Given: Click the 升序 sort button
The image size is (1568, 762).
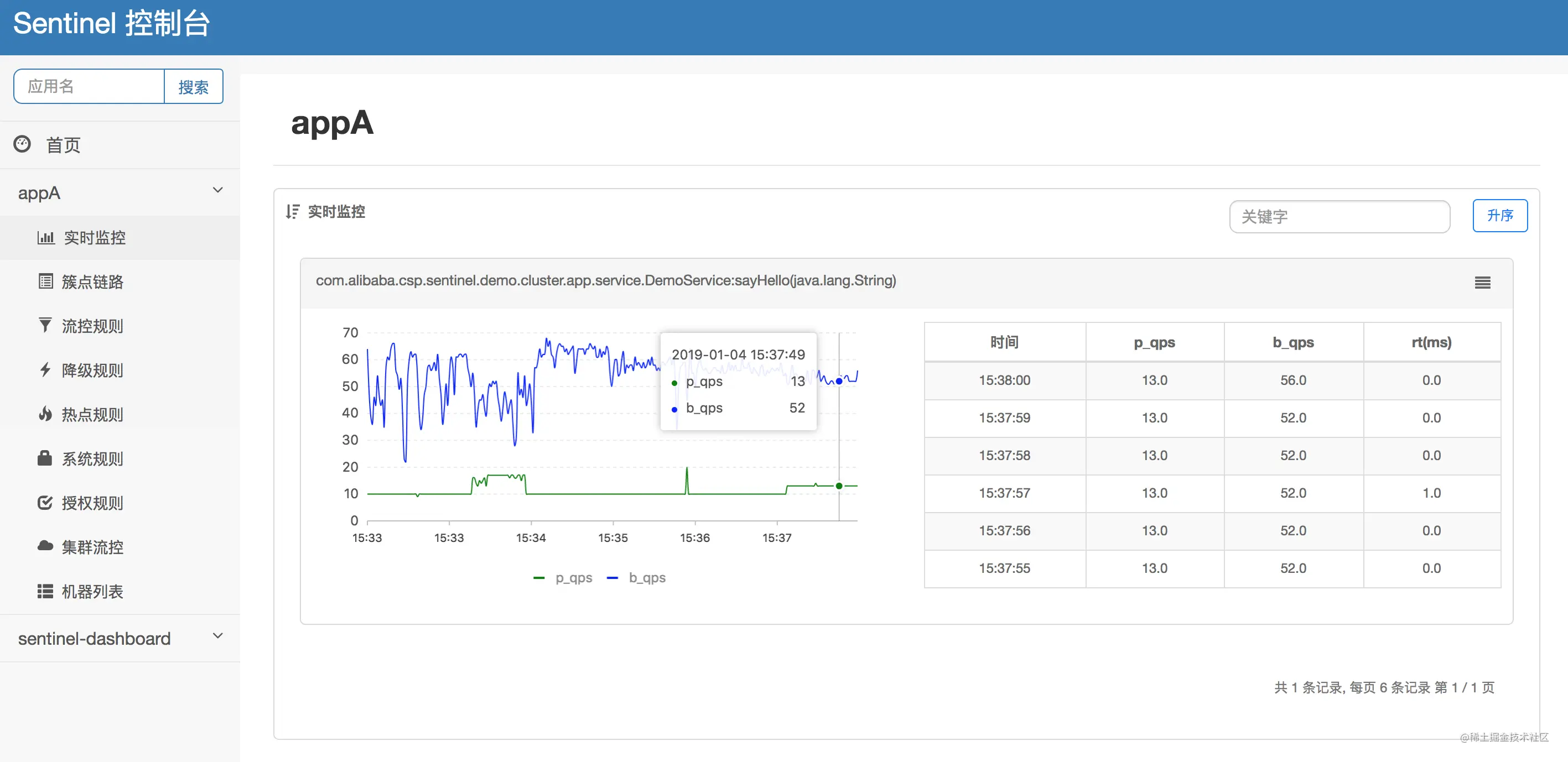Looking at the screenshot, I should coord(1499,215).
